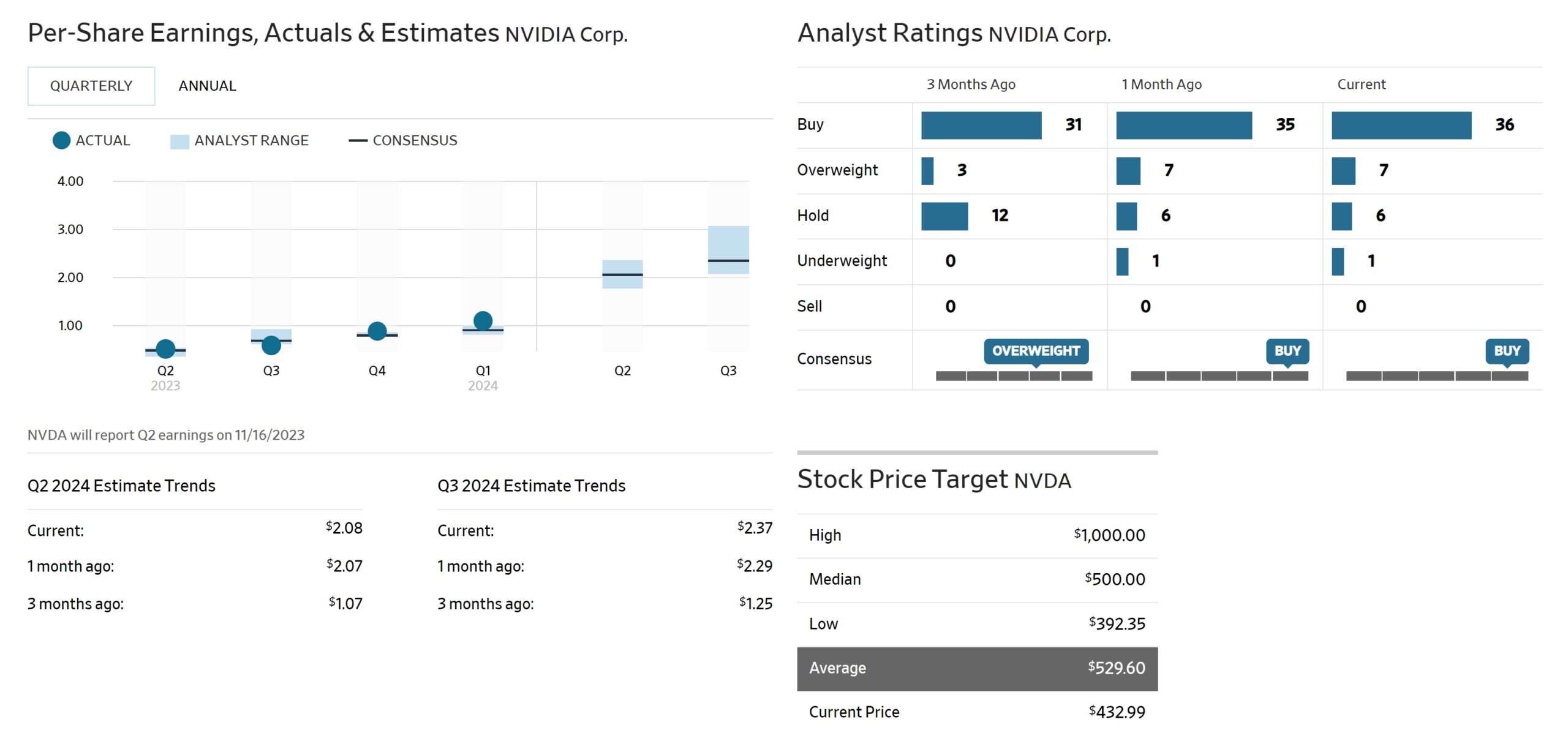Viewport: 1568px width, 730px height.
Task: Click the Current Buy bar showing 36
Action: click(1401, 125)
